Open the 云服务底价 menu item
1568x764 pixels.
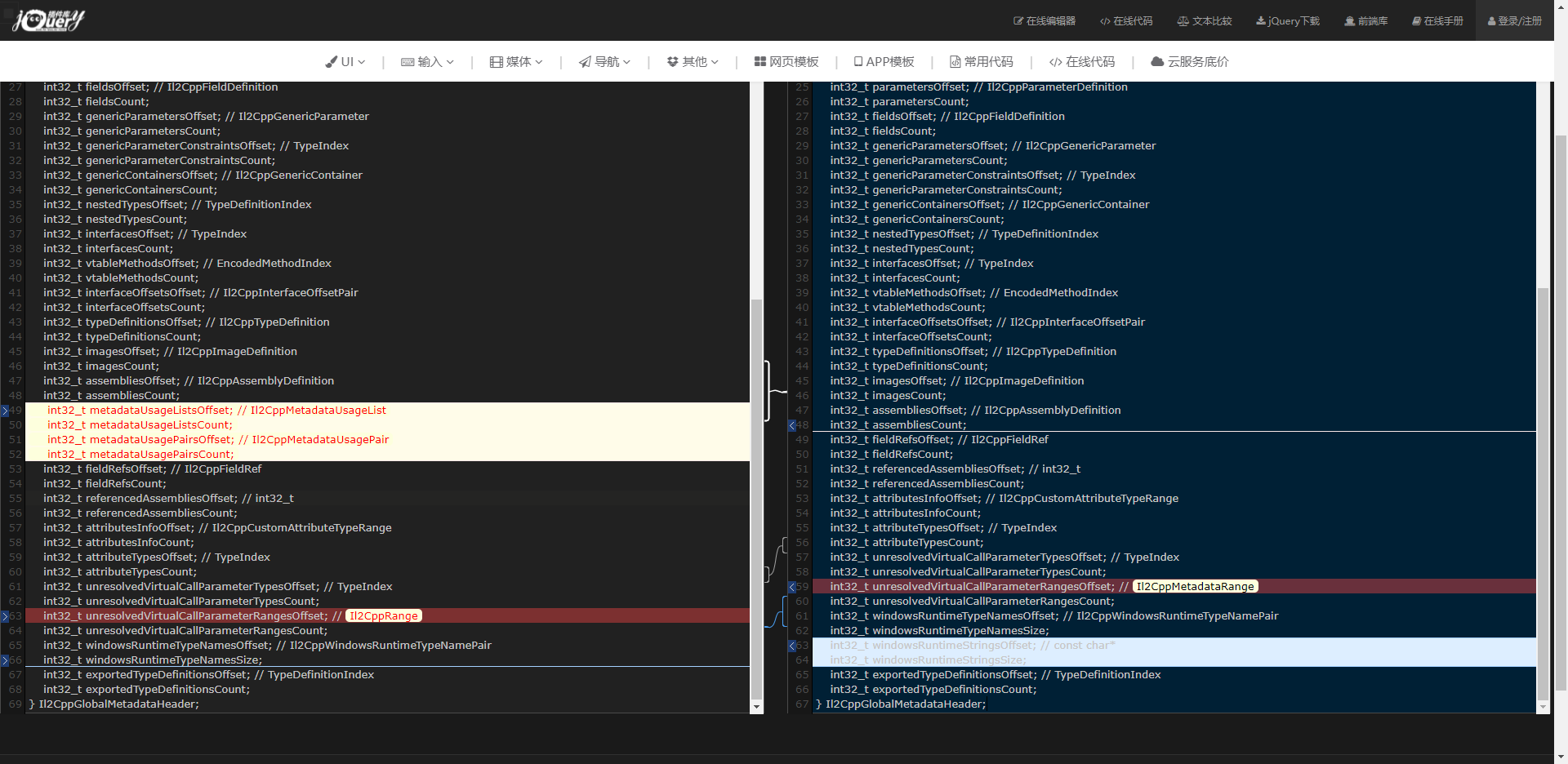coord(1190,62)
